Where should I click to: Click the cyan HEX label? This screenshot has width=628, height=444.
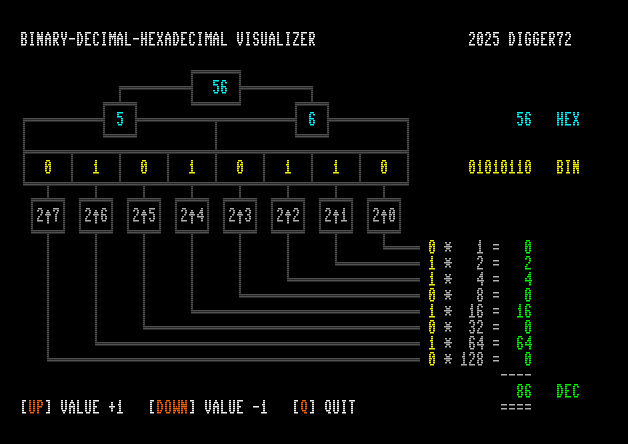(568, 119)
